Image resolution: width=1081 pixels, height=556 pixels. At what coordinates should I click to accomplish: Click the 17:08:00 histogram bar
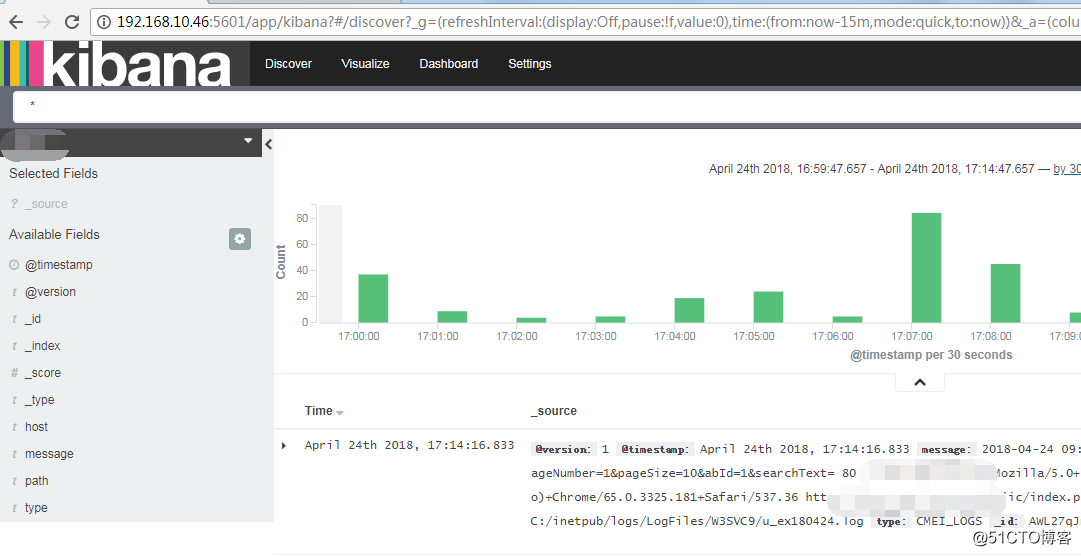pyautogui.click(x=1005, y=293)
